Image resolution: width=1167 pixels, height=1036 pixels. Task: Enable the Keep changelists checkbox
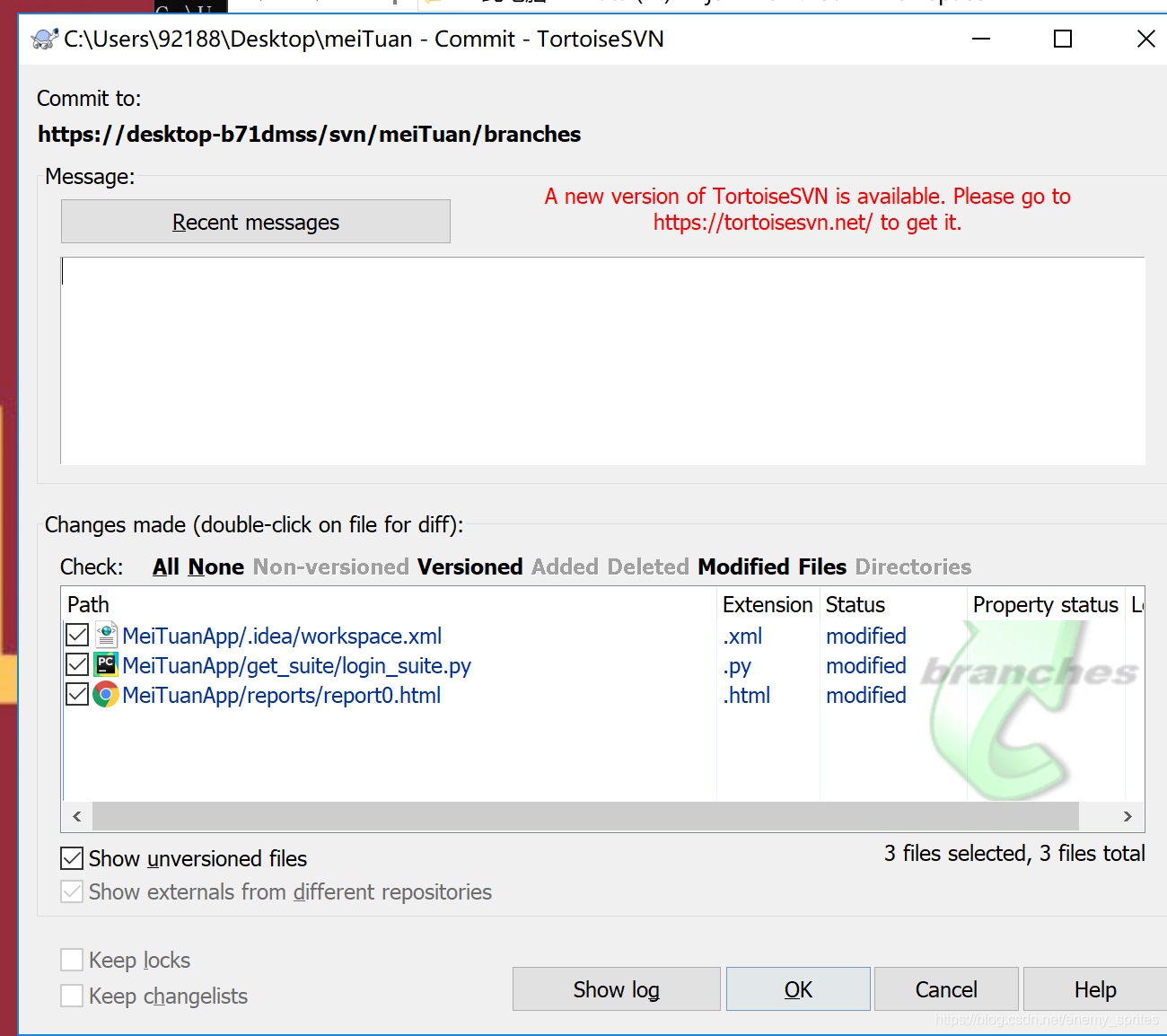72,996
